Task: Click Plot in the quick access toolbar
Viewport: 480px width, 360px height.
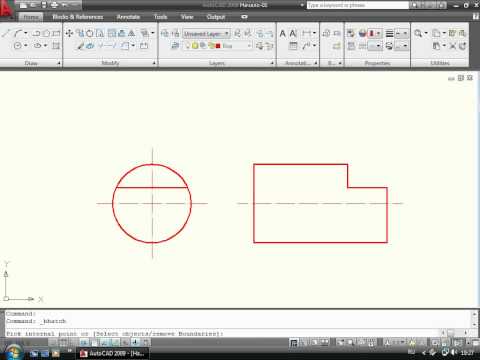Action: click(x=54, y=5)
